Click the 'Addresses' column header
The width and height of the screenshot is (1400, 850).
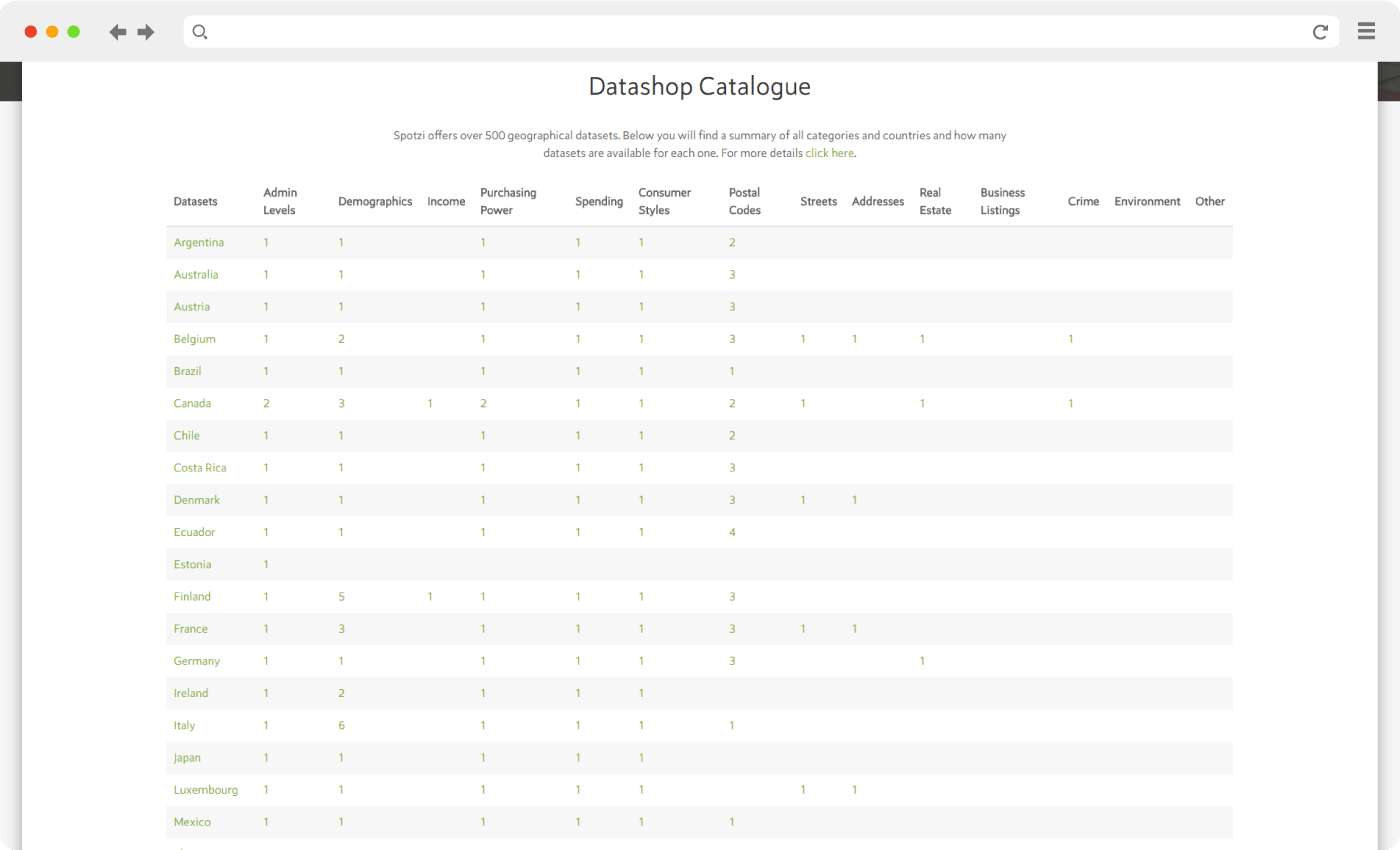coord(878,201)
